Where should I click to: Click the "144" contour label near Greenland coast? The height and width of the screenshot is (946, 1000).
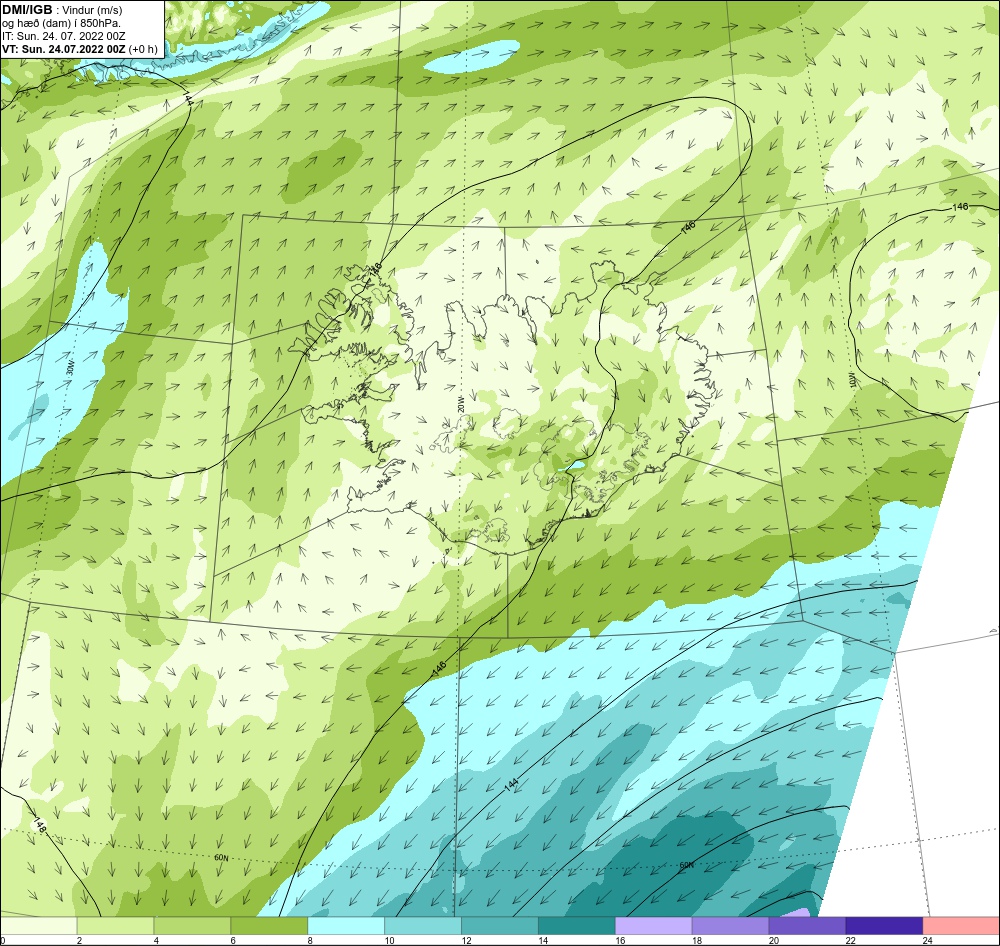pos(187,99)
